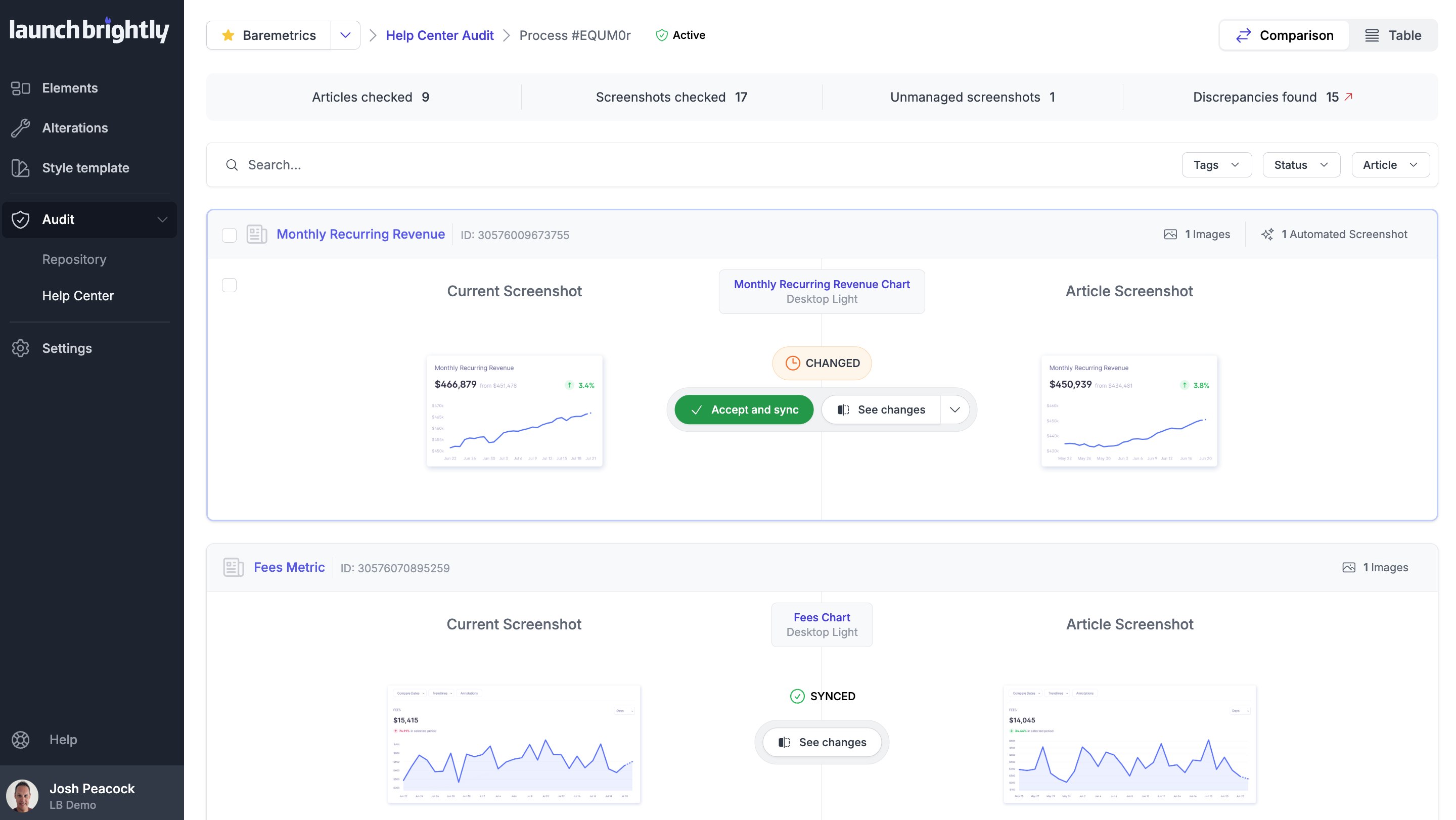Collapse the Audit menu chevron
1456x820 pixels.
pyautogui.click(x=162, y=219)
